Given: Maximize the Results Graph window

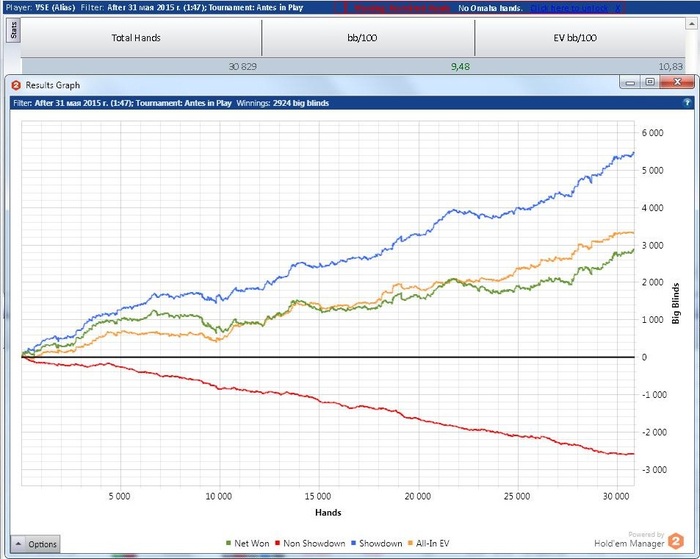Looking at the screenshot, I should (650, 82).
